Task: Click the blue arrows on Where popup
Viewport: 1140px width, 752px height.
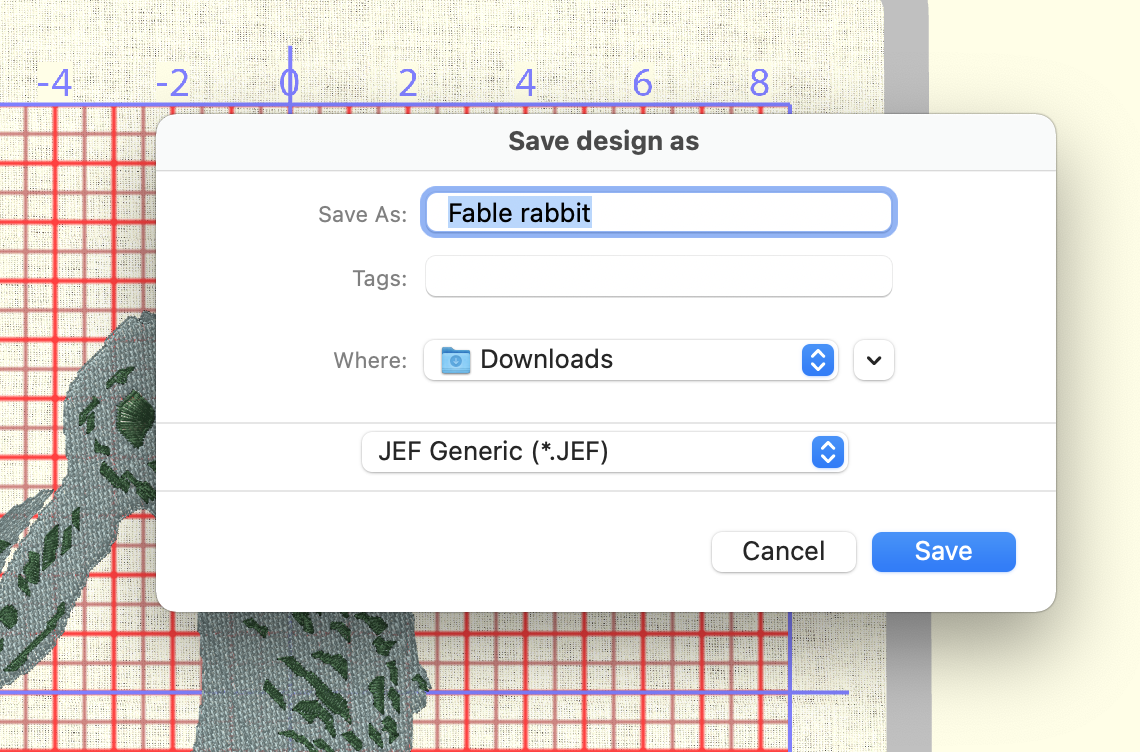Action: (817, 360)
